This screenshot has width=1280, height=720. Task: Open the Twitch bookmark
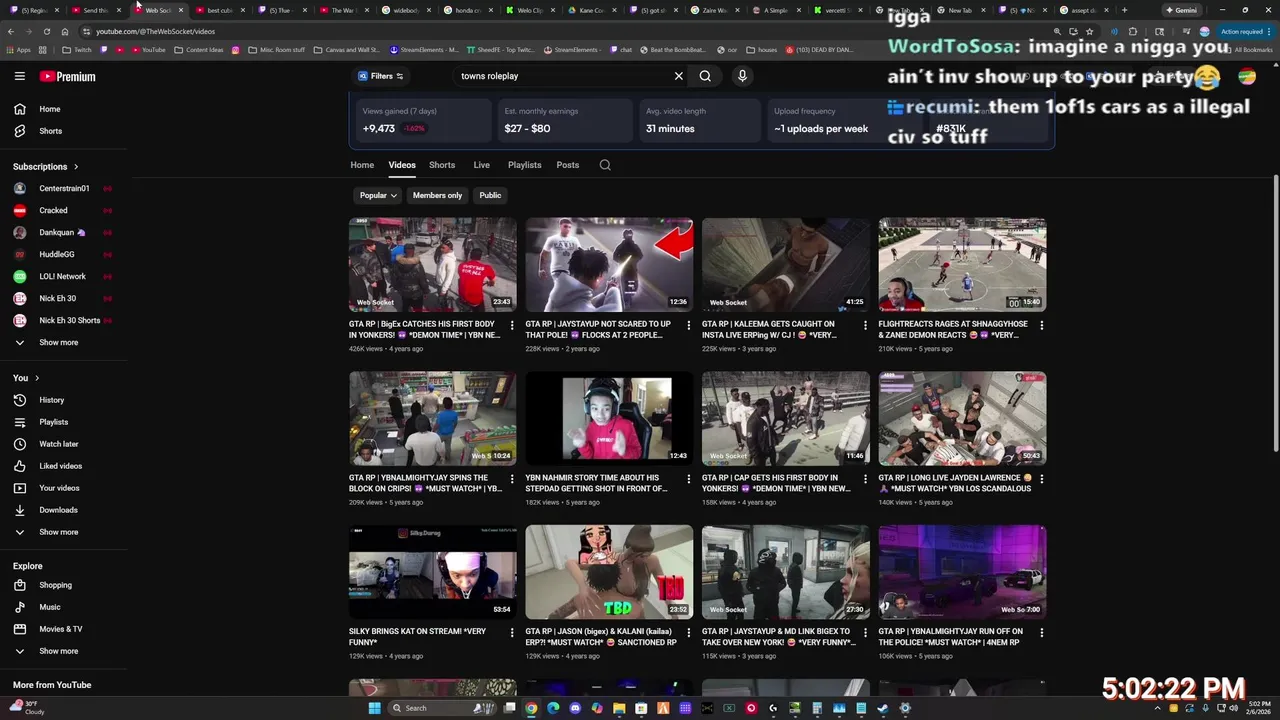tap(78, 49)
